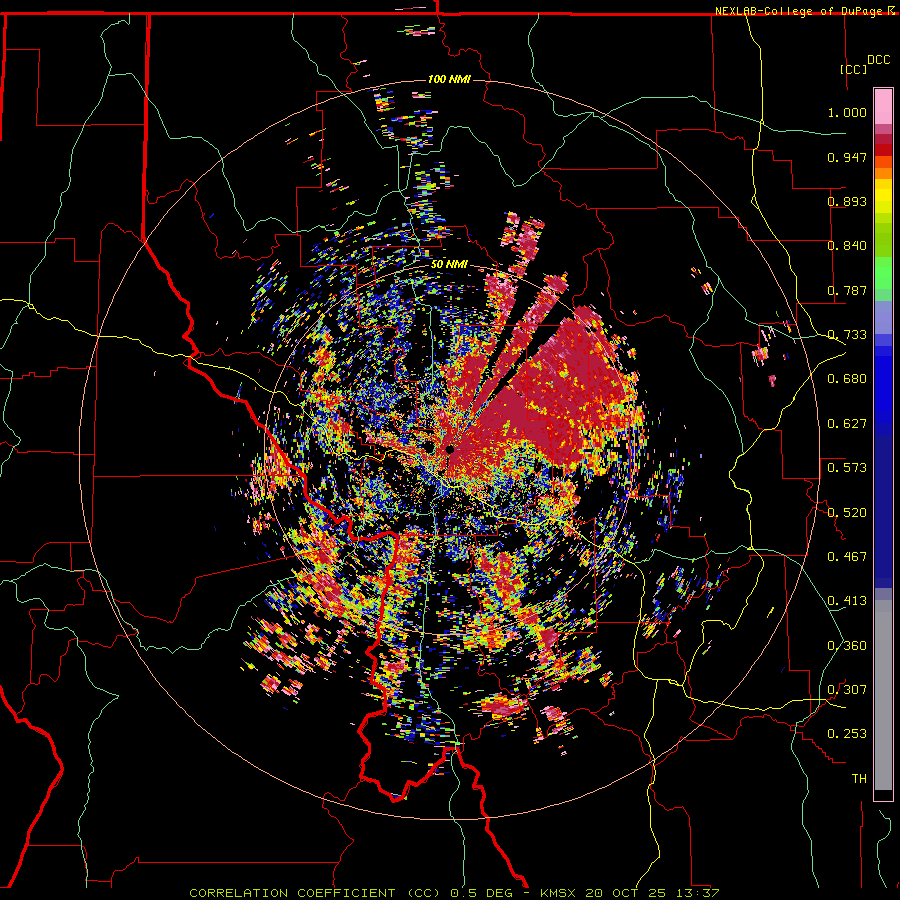
Task: Select the 0.893 legend value
Action: click(x=847, y=201)
